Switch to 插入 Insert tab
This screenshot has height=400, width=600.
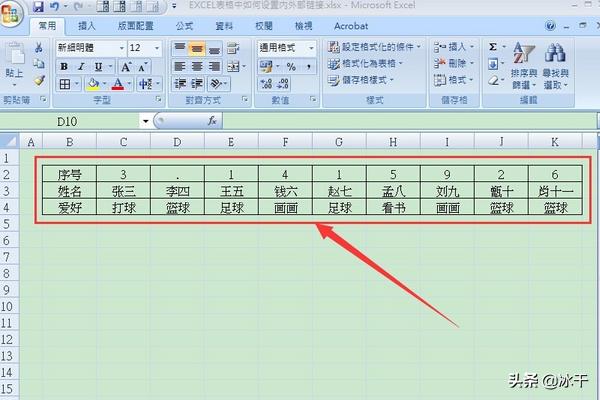86,26
